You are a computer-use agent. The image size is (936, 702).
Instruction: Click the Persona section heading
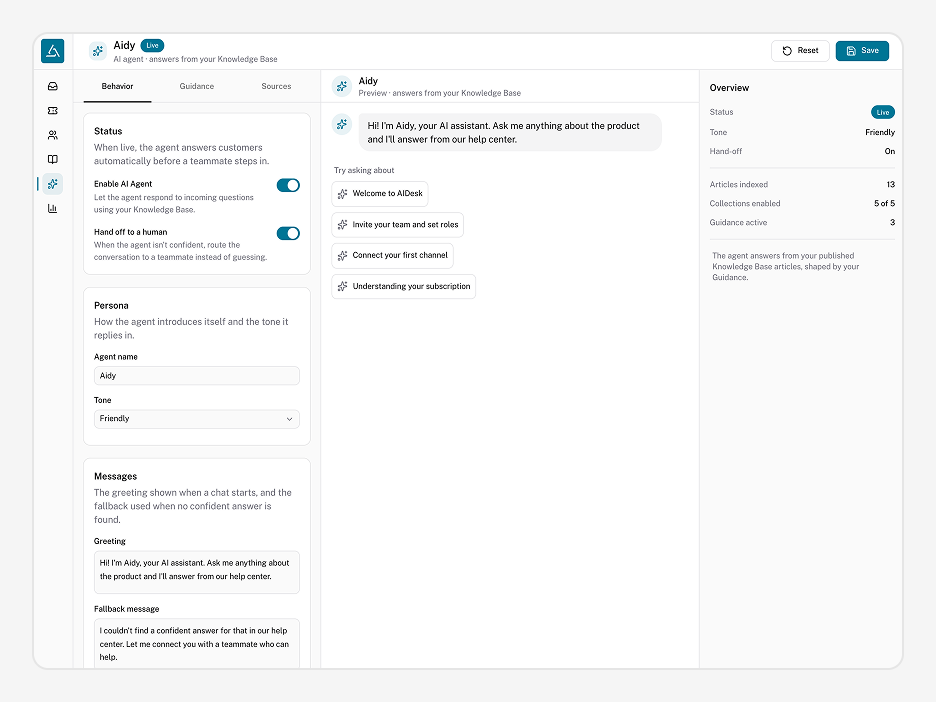pyautogui.click(x=111, y=306)
